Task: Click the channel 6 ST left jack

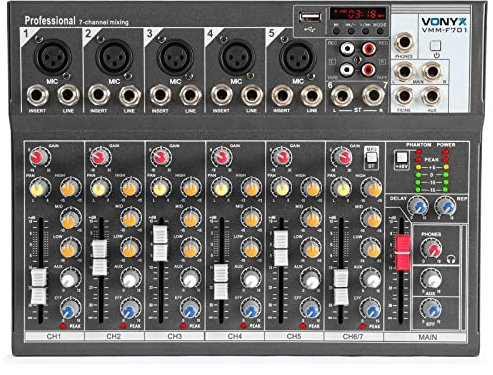Action: coord(342,95)
